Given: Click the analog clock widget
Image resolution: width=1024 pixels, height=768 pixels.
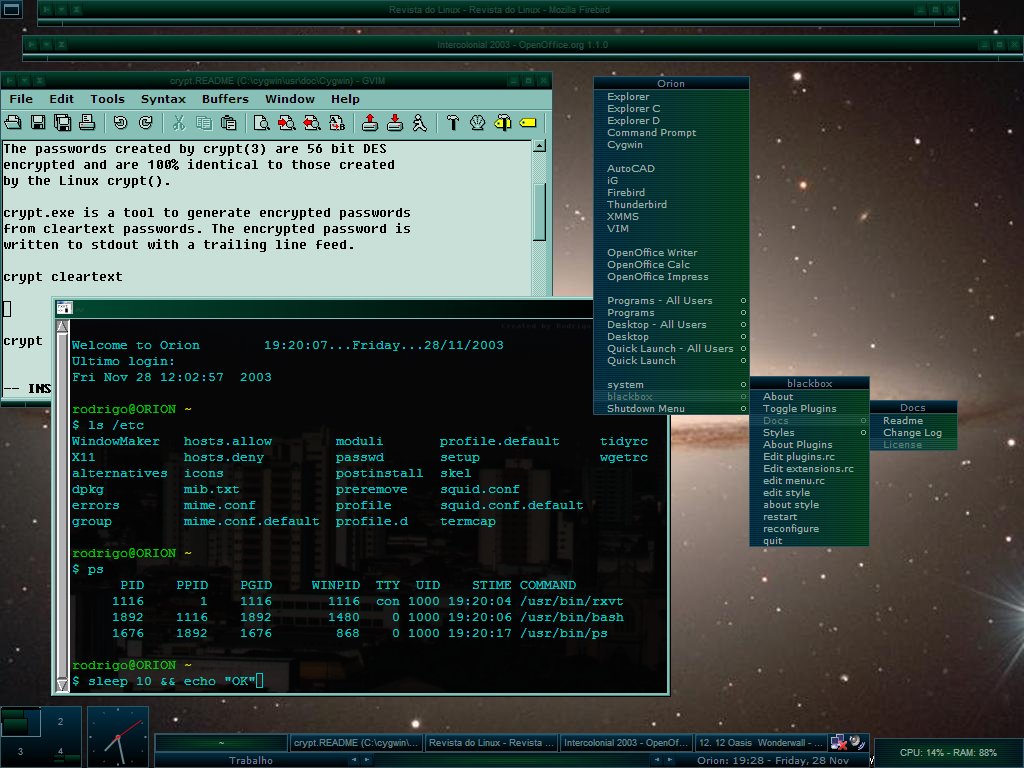Looking at the screenshot, I should 118,737.
